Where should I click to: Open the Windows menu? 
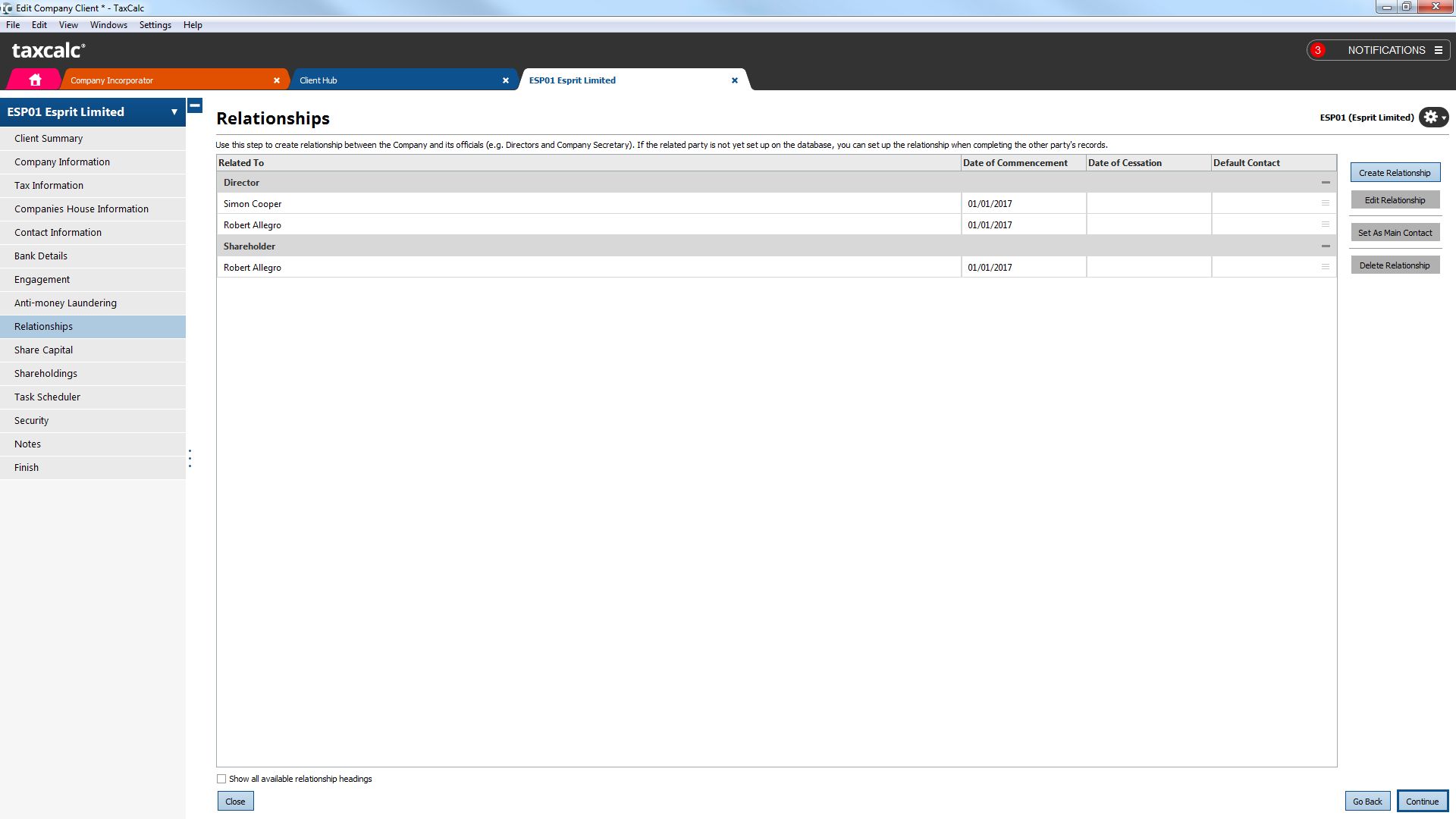pyautogui.click(x=108, y=25)
